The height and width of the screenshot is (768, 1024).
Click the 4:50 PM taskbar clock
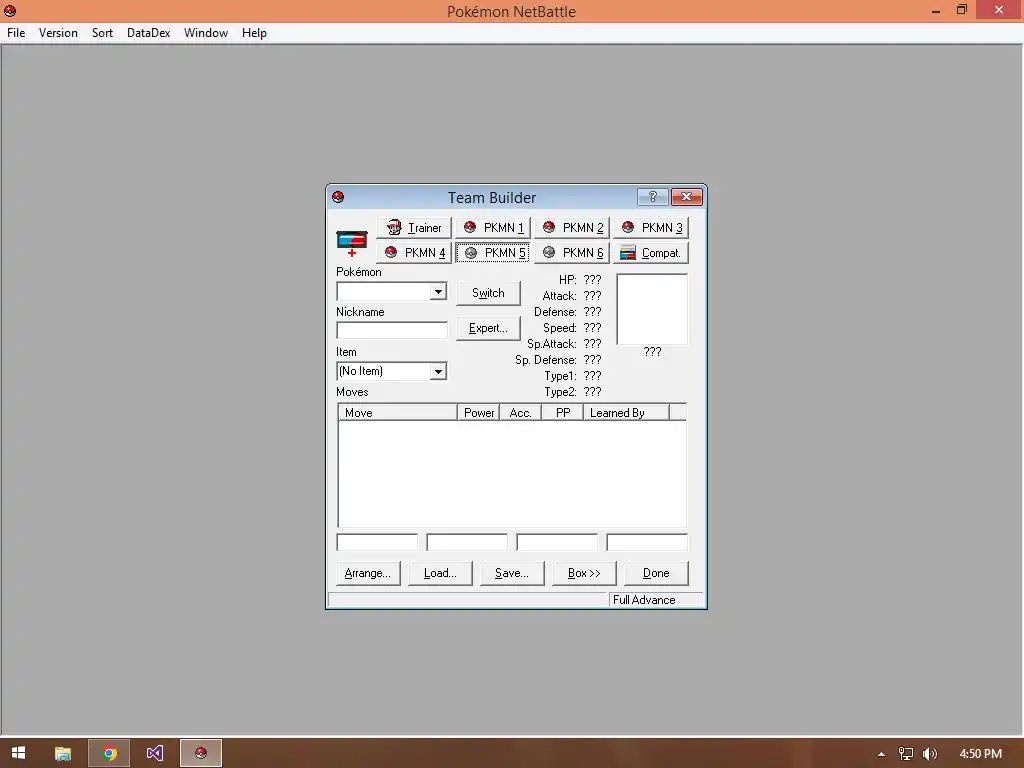(x=980, y=754)
